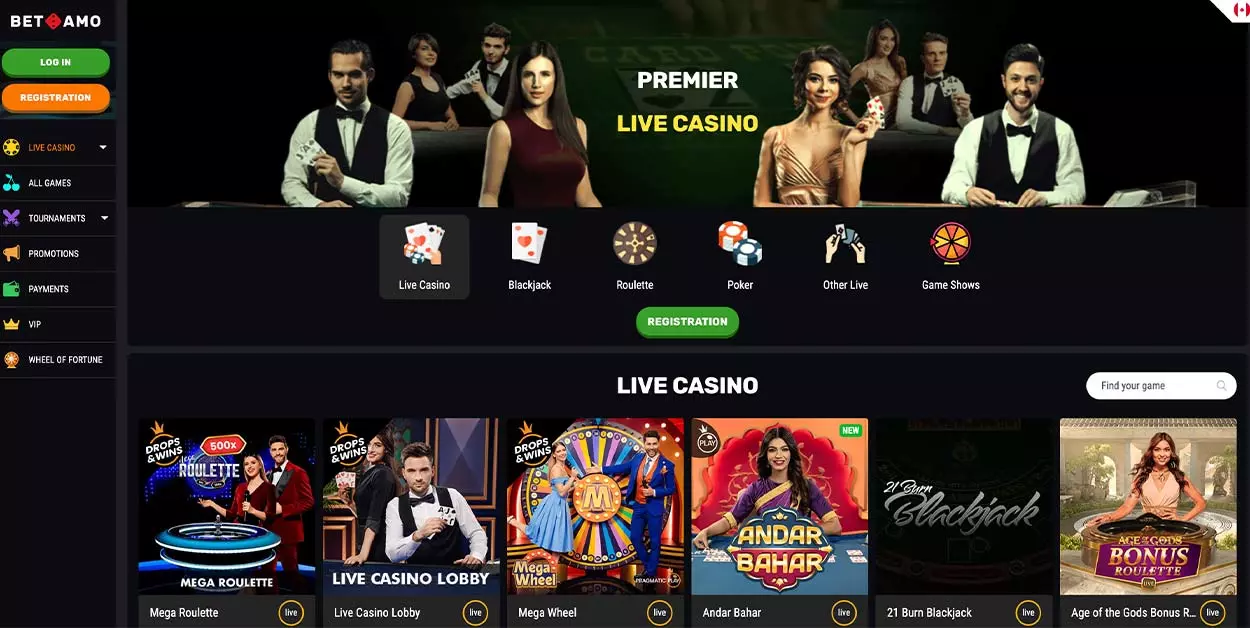Choose the Poker chips category icon
Screen dimensions: 1250x628
coord(740,243)
